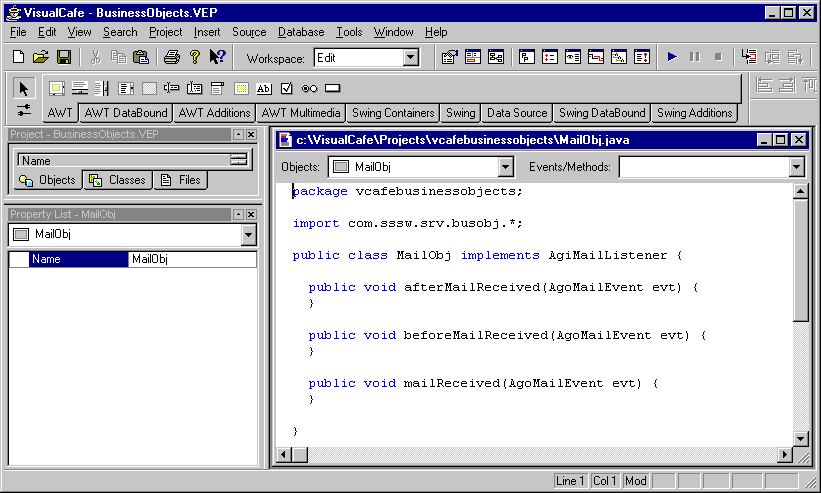This screenshot has width=821, height=493.
Task: Open the File menu
Action: tap(18, 32)
